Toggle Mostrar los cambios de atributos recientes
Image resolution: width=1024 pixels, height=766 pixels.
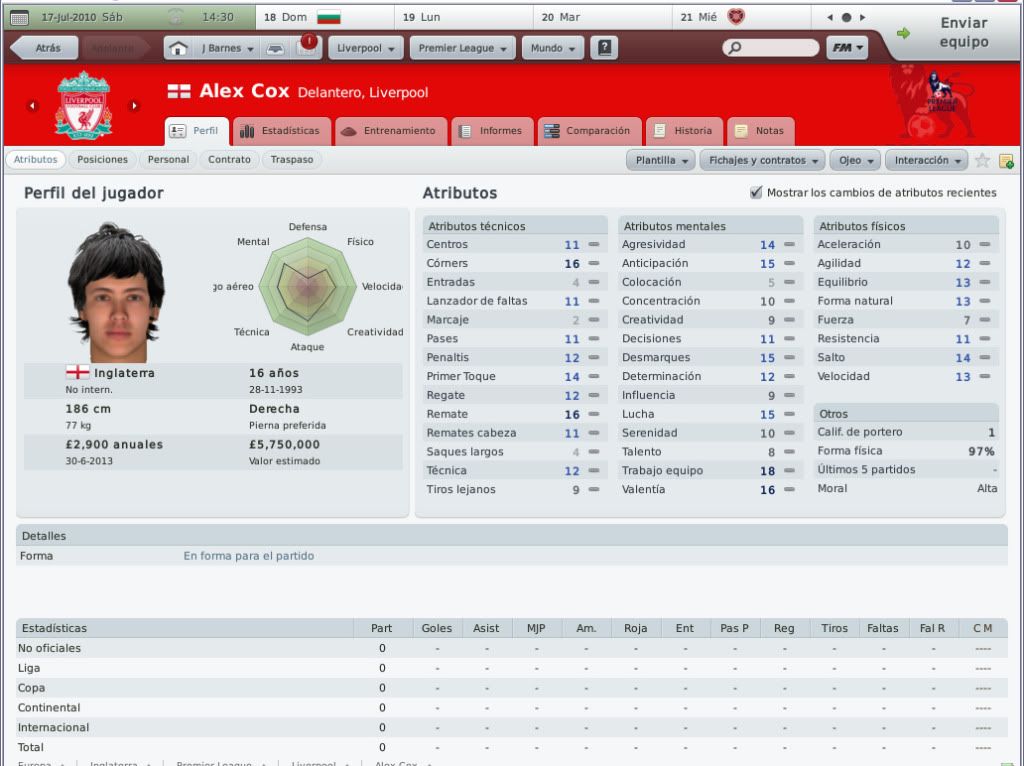tap(756, 193)
